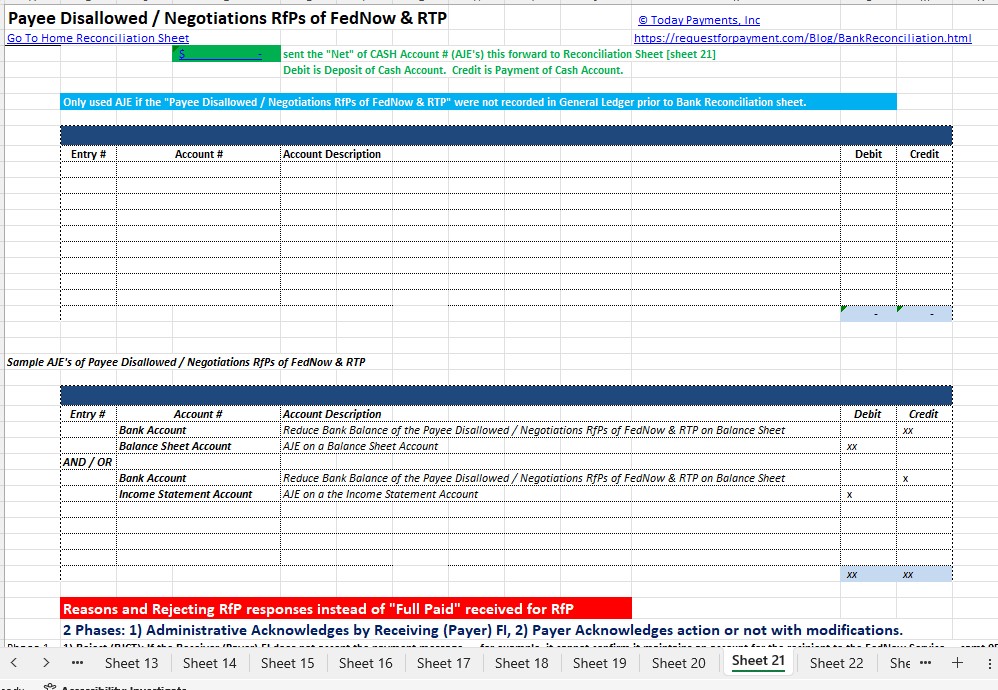This screenshot has width=998, height=690.
Task: Select the 'sent the Net of CASH Account' note
Action: (x=499, y=54)
